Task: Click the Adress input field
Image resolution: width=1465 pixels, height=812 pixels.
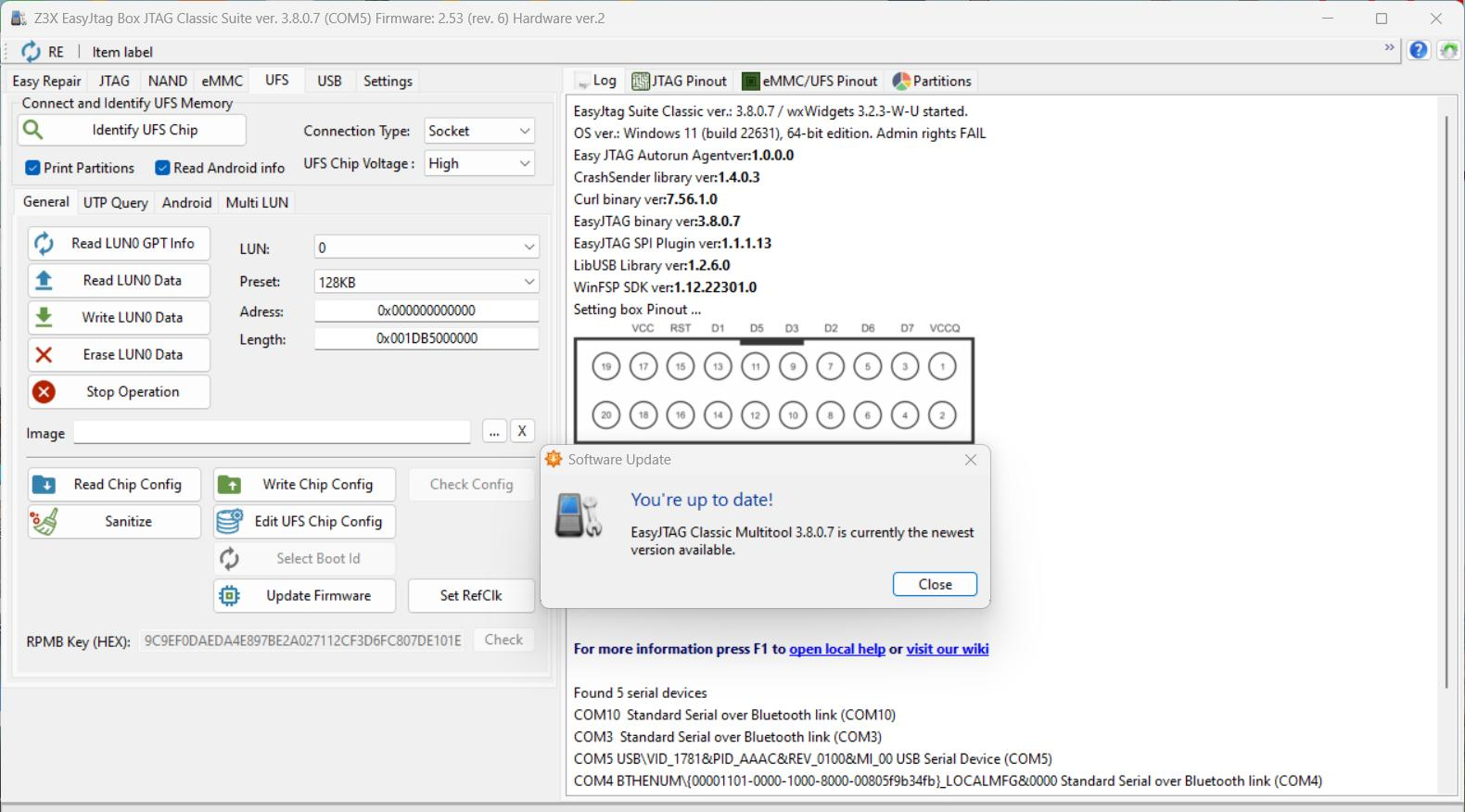Action: [427, 311]
